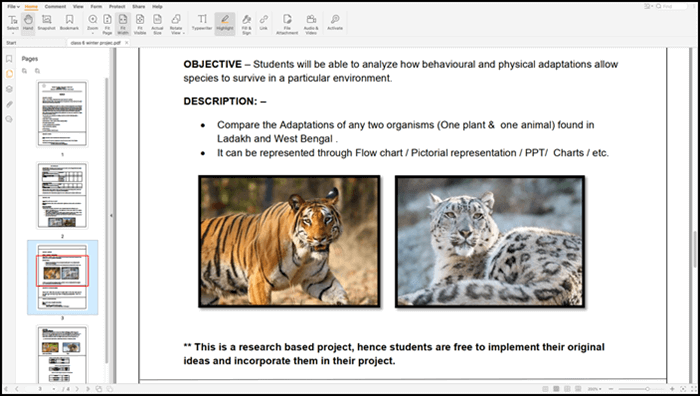Select the Typewriter tool
This screenshot has width=700, height=396.
pos(202,23)
